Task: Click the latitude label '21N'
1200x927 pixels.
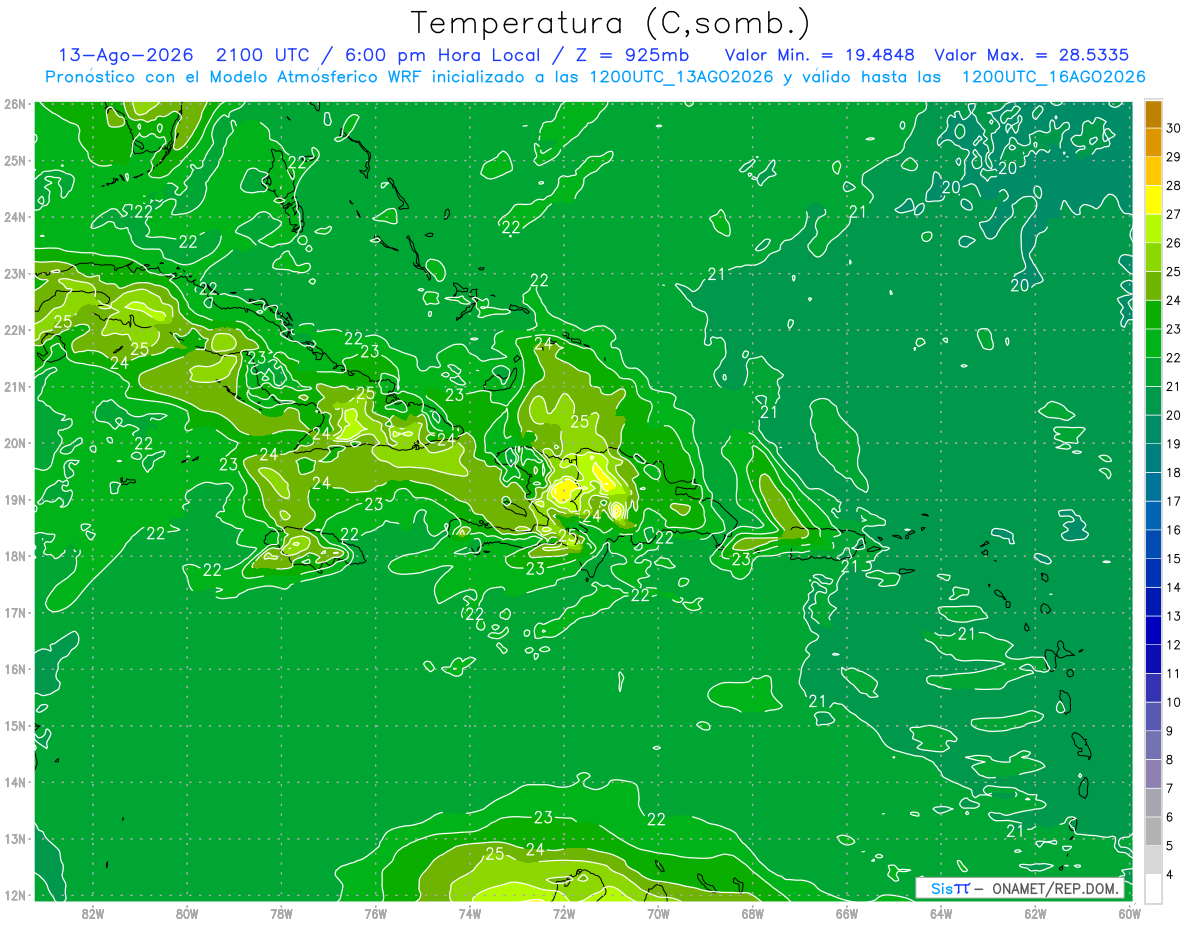Action: [x=14, y=386]
